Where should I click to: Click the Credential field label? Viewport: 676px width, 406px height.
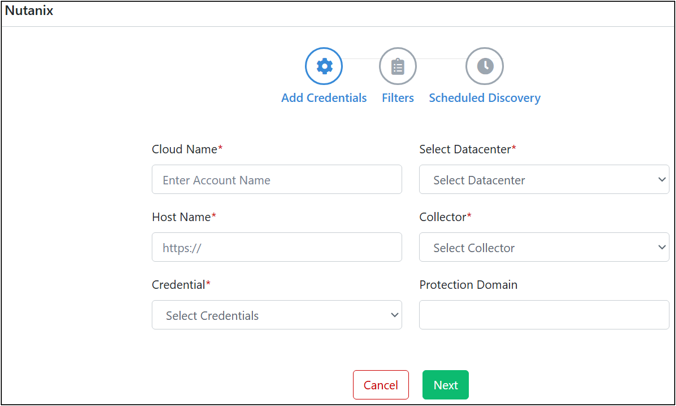click(181, 284)
